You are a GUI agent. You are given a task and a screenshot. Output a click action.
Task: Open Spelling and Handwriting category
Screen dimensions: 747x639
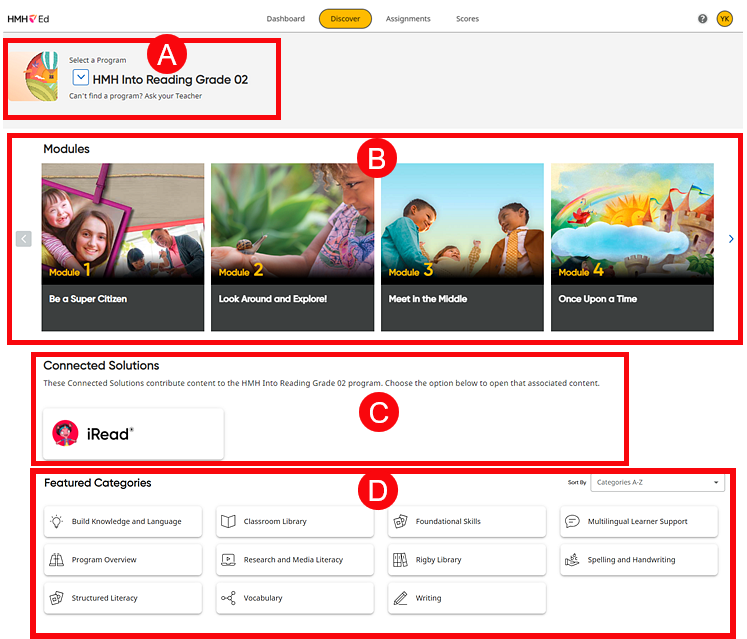pyautogui.click(x=639, y=559)
